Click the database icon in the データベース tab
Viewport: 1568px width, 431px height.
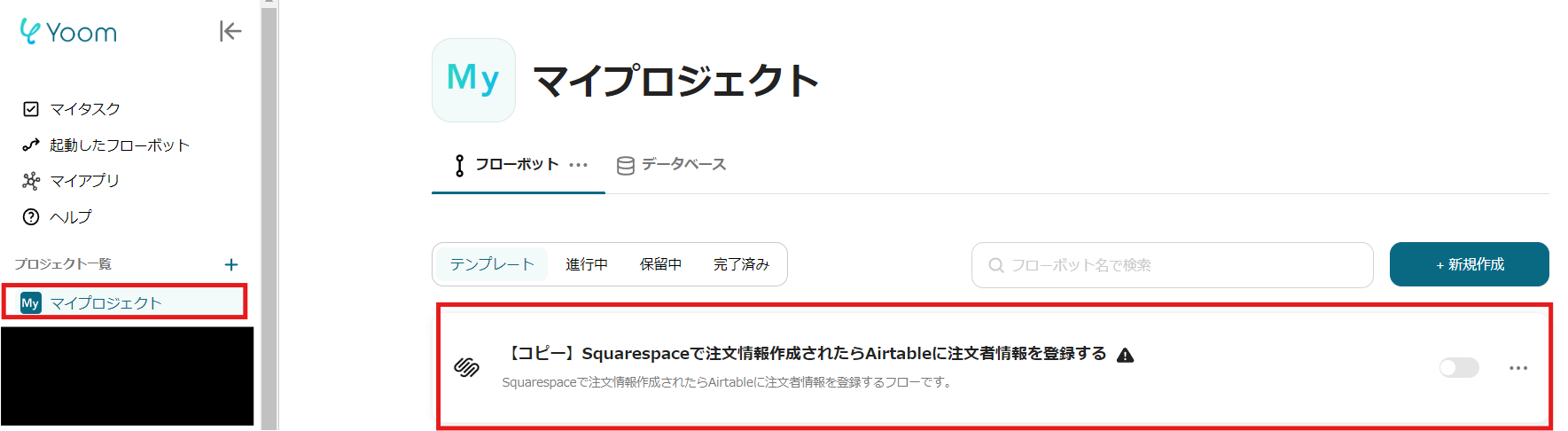[x=625, y=166]
